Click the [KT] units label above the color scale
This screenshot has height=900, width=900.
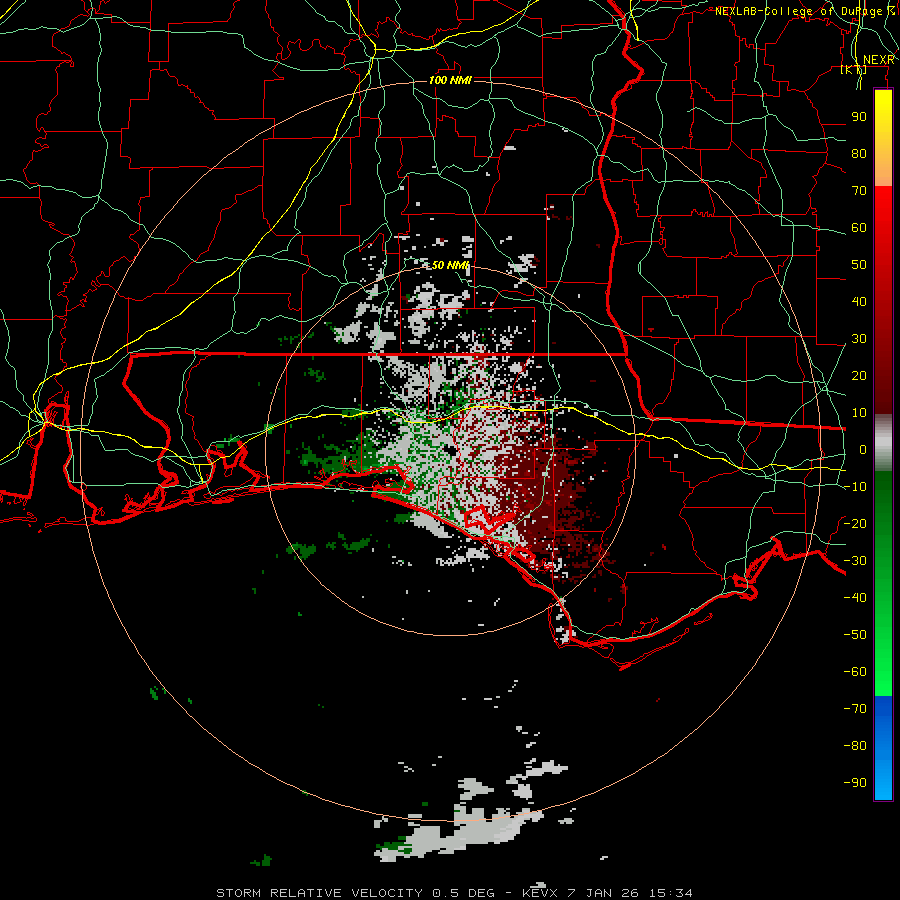[x=854, y=69]
